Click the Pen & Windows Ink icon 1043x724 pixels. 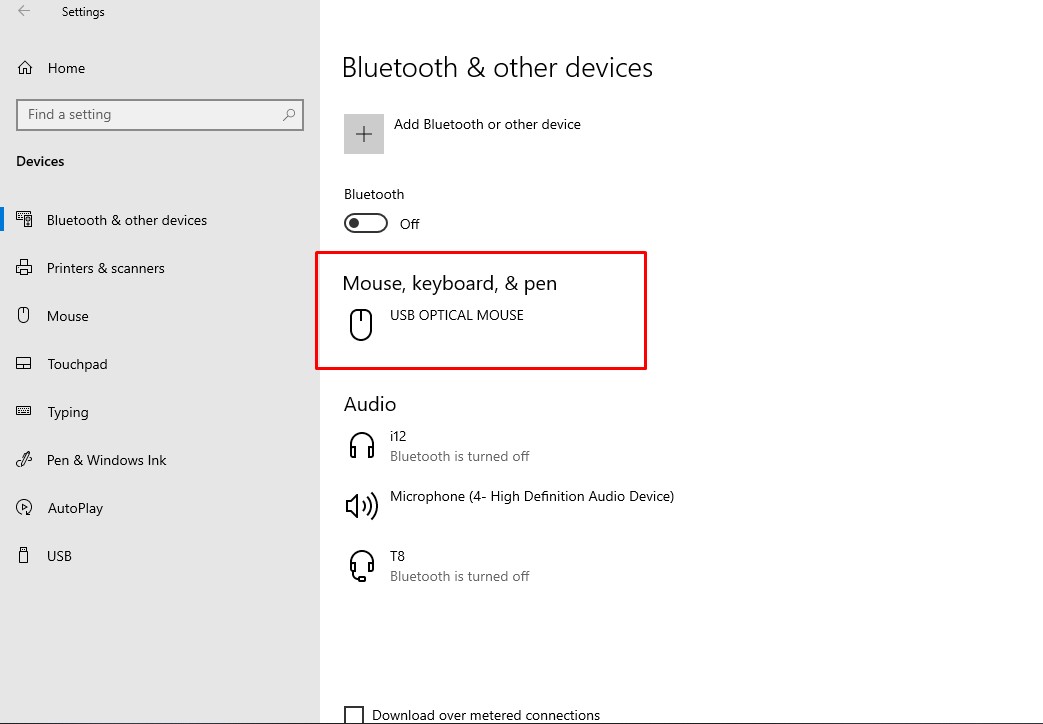[24, 459]
